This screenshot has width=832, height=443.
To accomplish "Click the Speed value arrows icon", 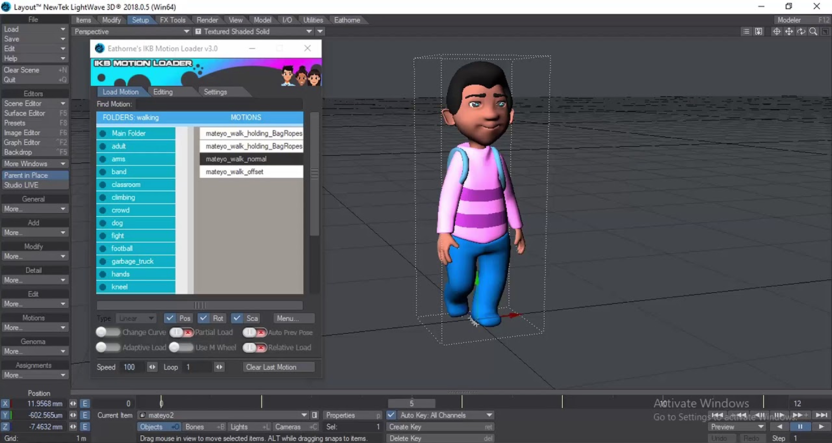I will 152,367.
